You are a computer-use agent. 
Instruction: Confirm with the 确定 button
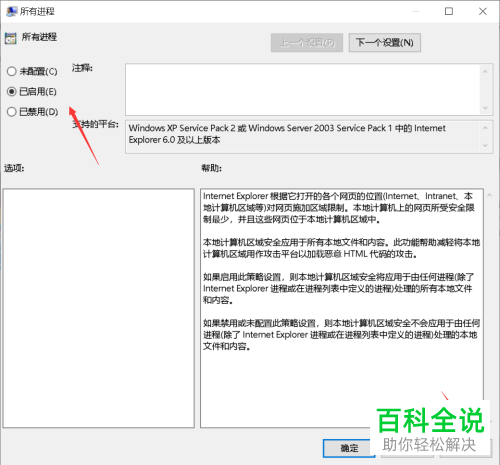coord(349,448)
